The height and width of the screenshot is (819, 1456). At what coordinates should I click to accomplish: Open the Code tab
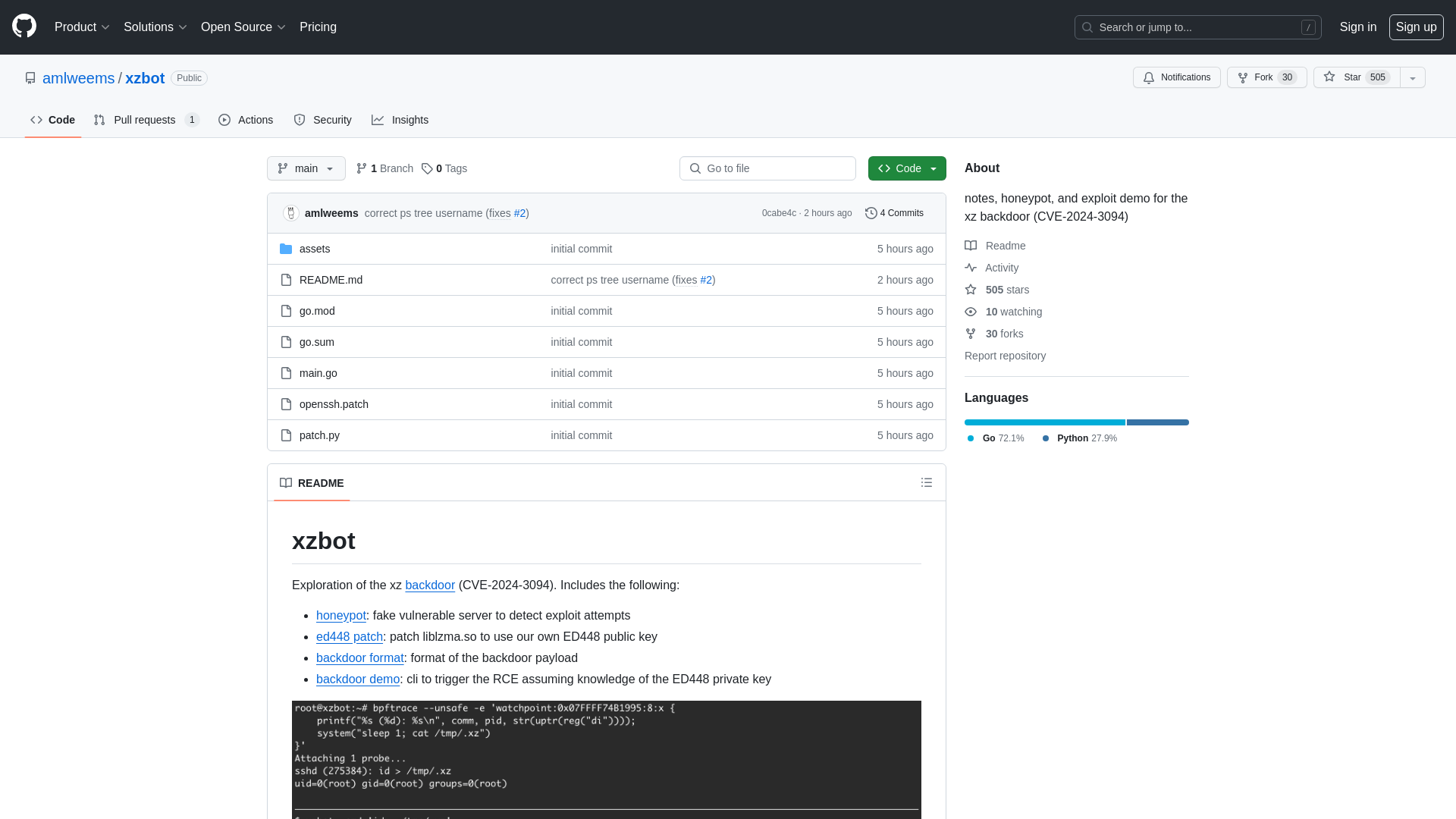click(53, 120)
